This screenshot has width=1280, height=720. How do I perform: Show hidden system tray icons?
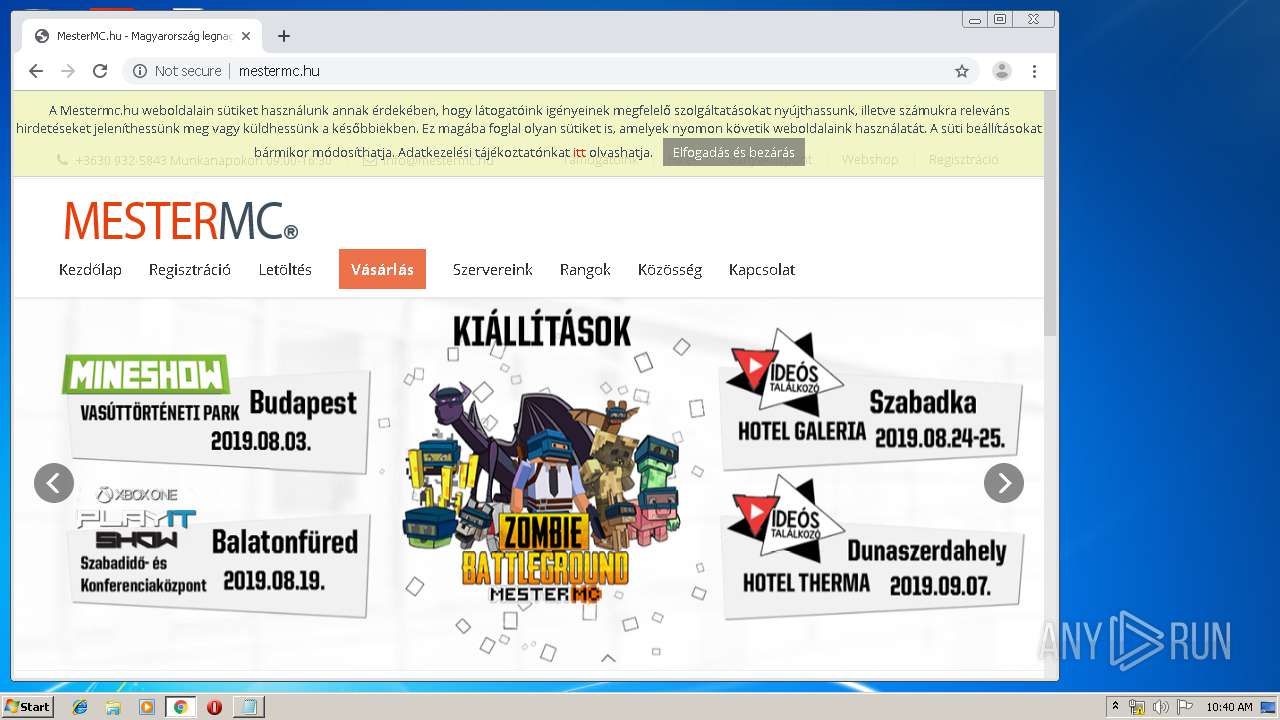pos(1116,707)
